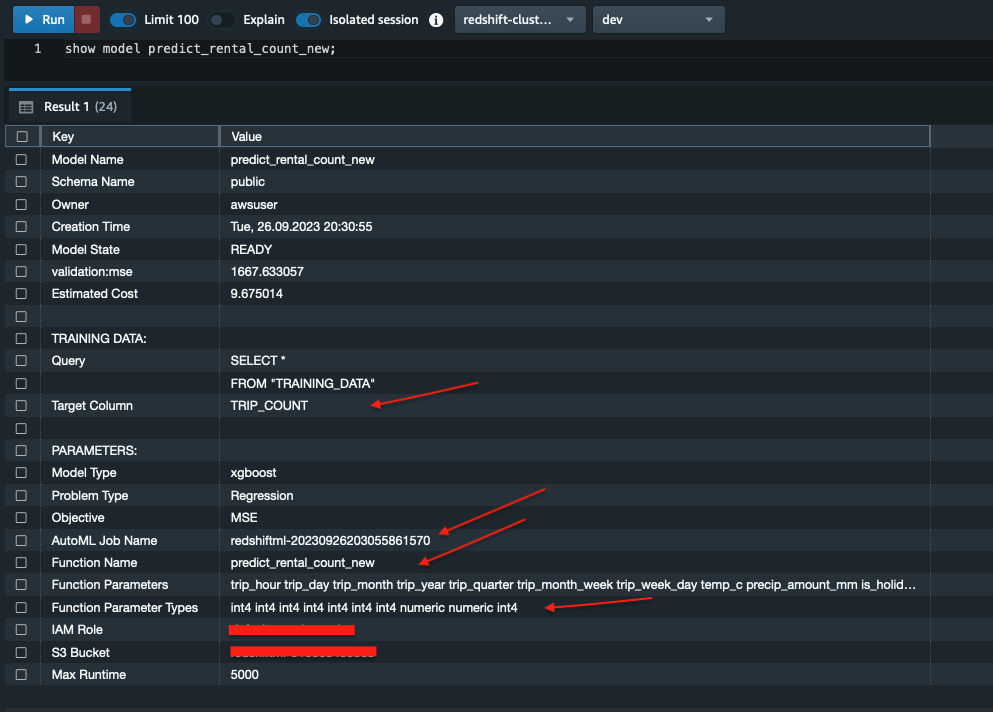Toggle the Explain switch

[x=221, y=20]
